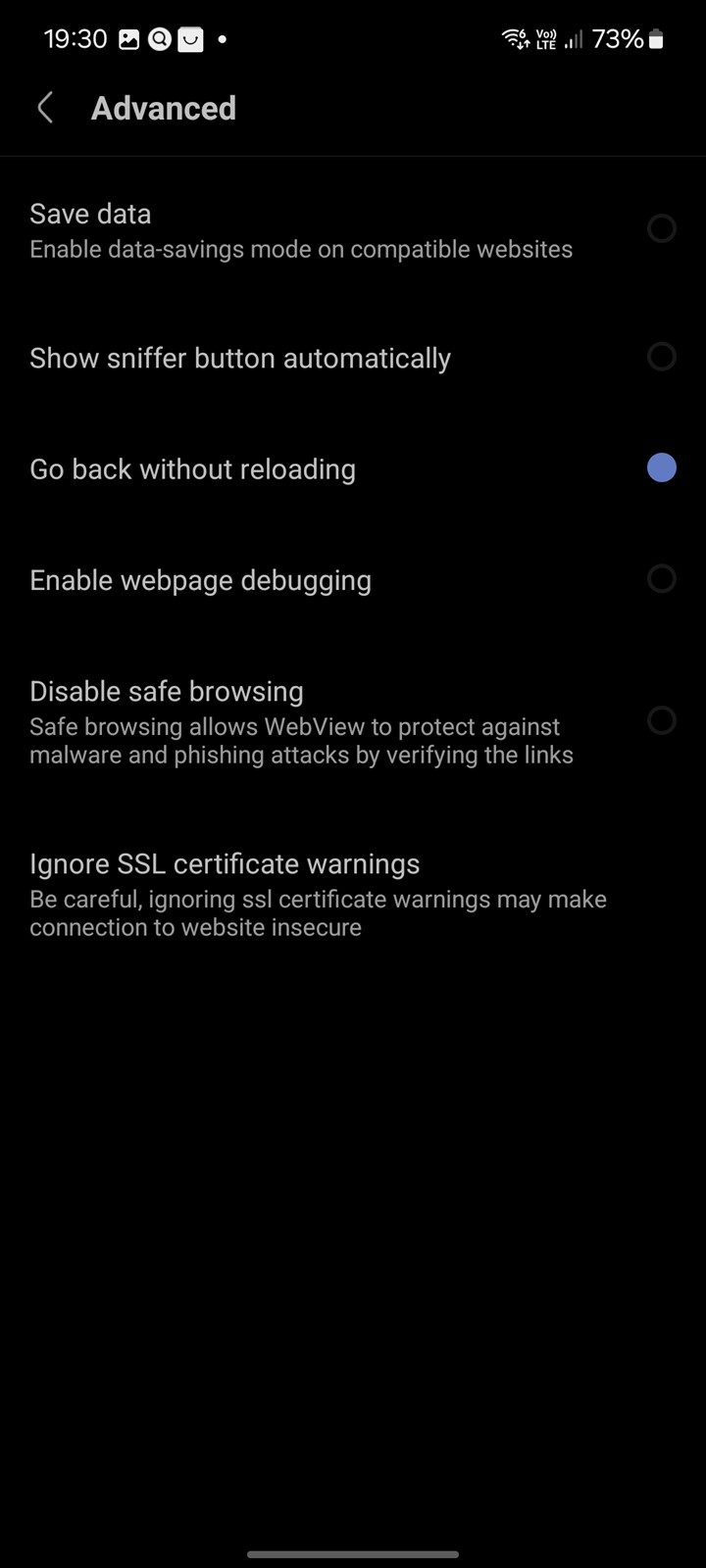Tap the Save data label text
The width and height of the screenshot is (706, 1568).
click(90, 214)
